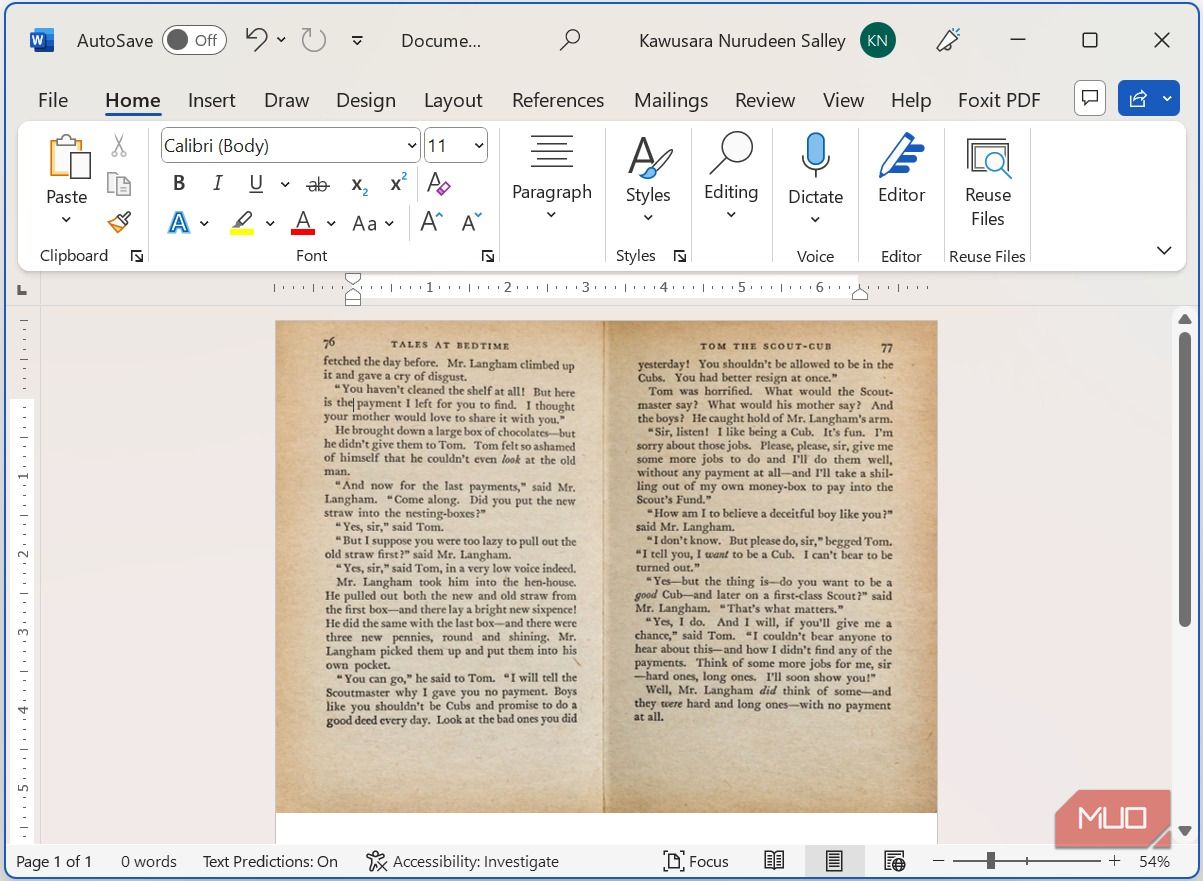
Task: Toggle the AutoSave switch
Action: pyautogui.click(x=194, y=40)
